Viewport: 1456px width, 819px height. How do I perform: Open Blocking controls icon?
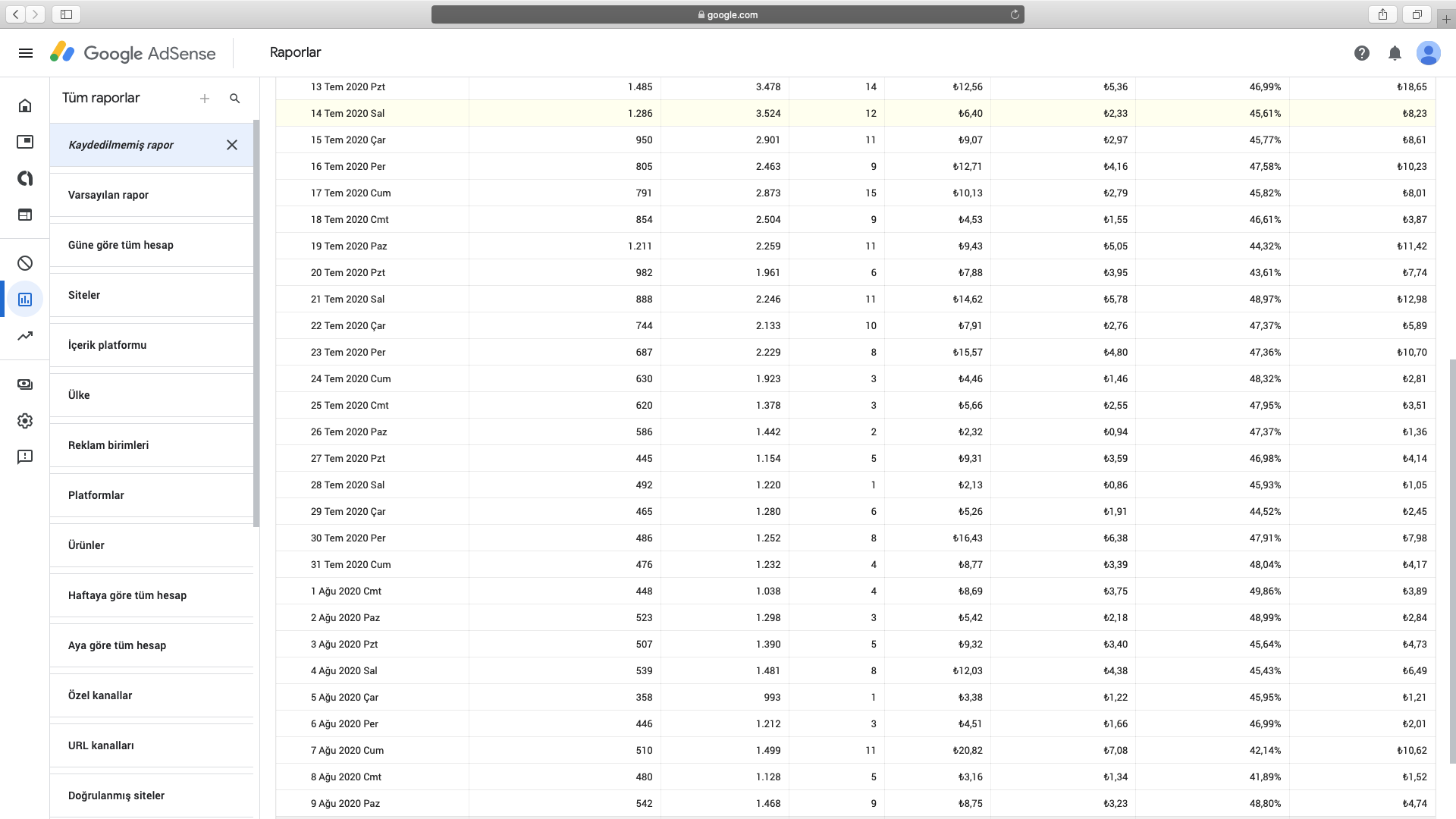25,263
